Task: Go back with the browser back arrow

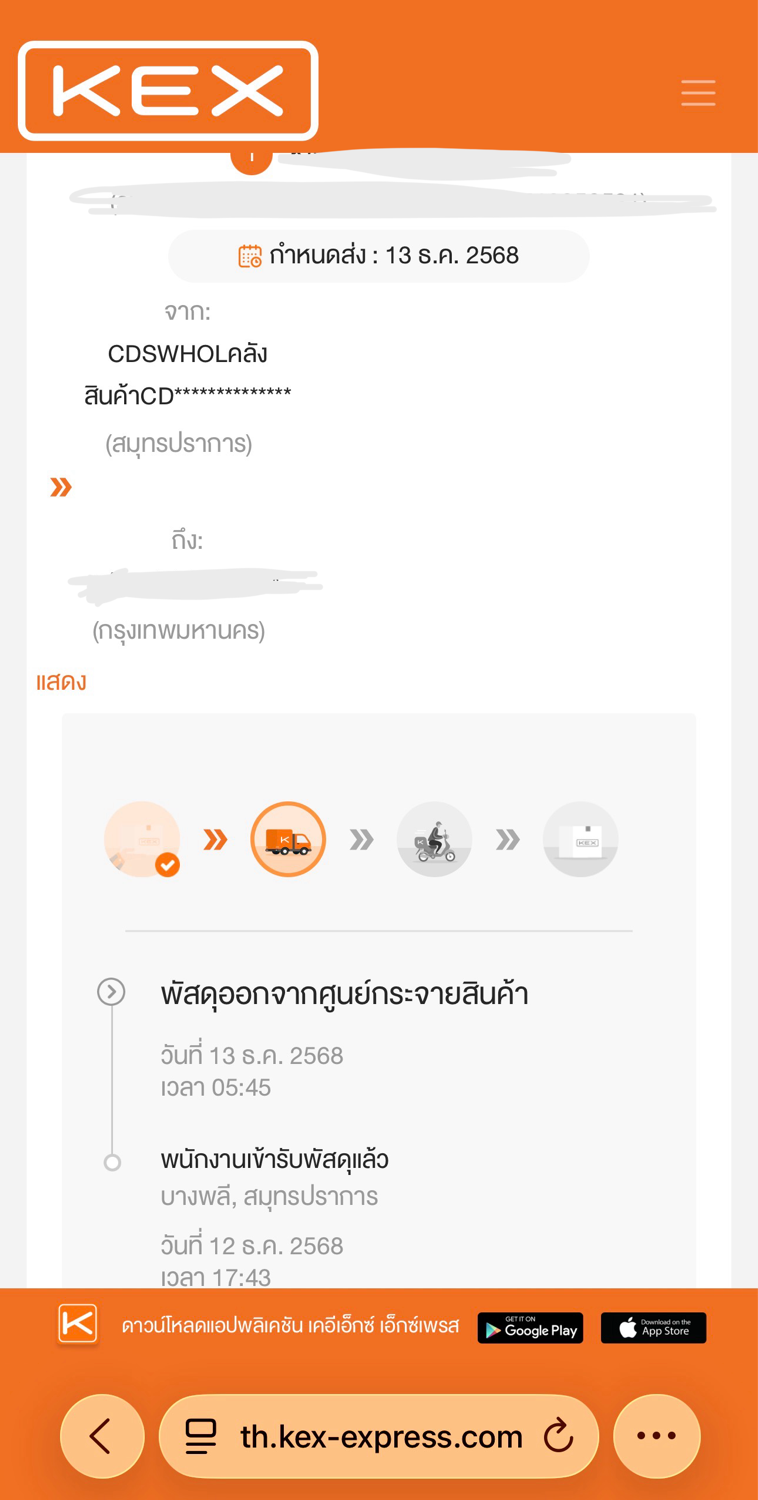Action: tap(102, 1437)
